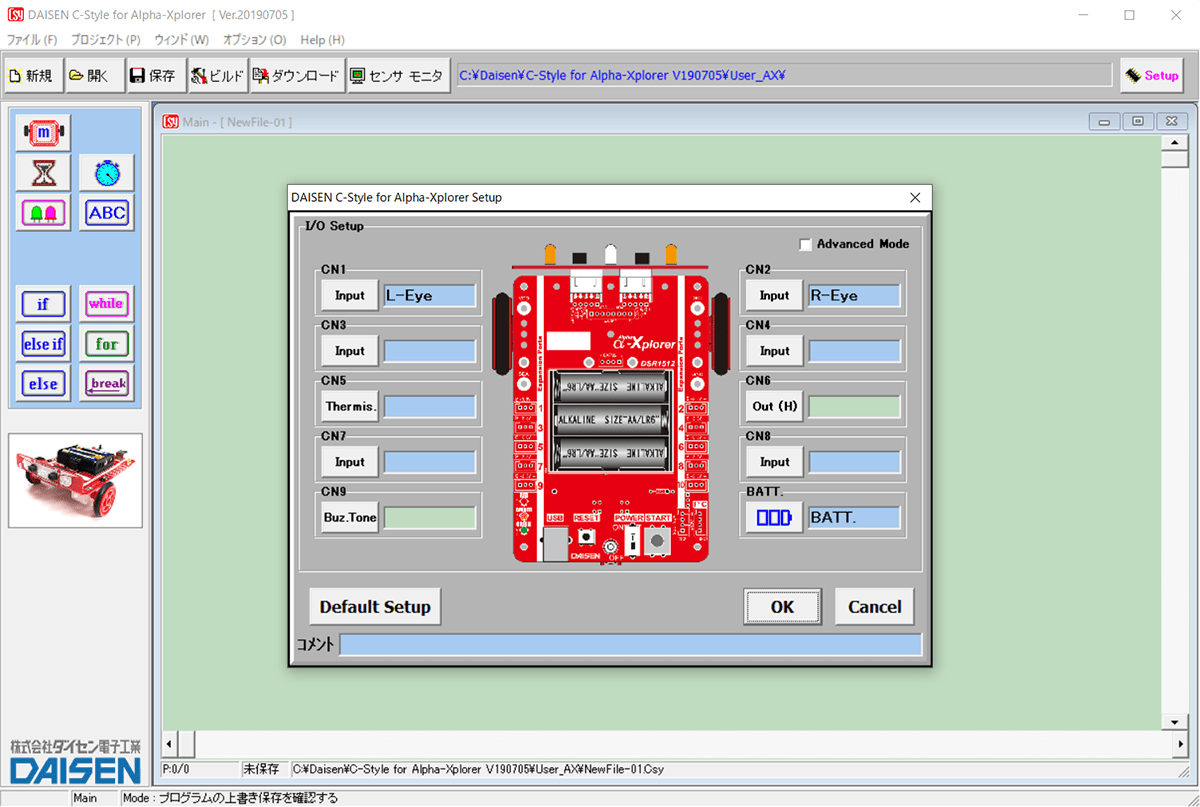Toggle CN4 Input mode button
Image resolution: width=1200 pixels, height=807 pixels.
click(x=775, y=351)
